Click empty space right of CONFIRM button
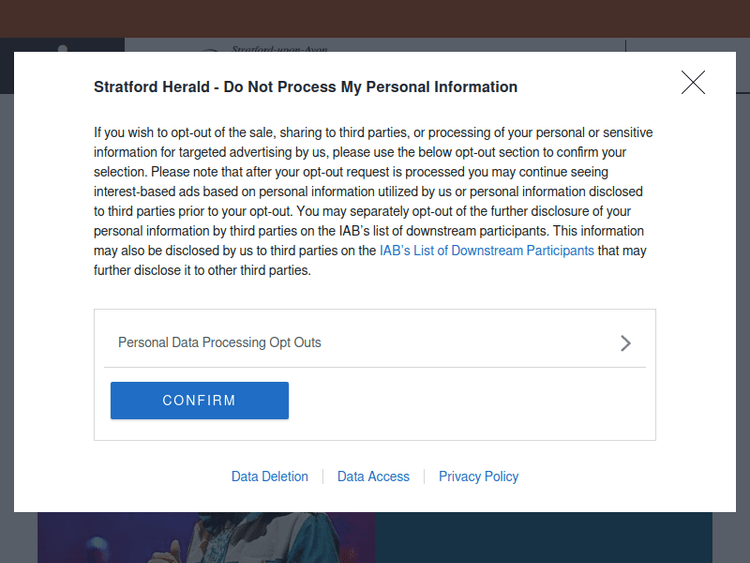 (x=470, y=401)
